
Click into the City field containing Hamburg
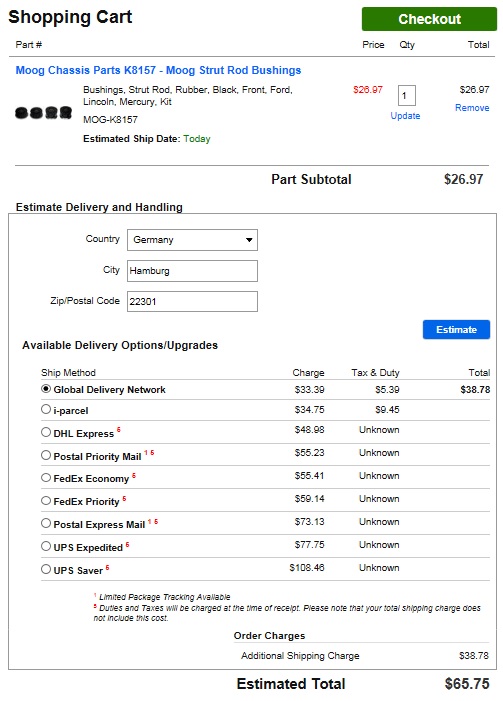(192, 271)
